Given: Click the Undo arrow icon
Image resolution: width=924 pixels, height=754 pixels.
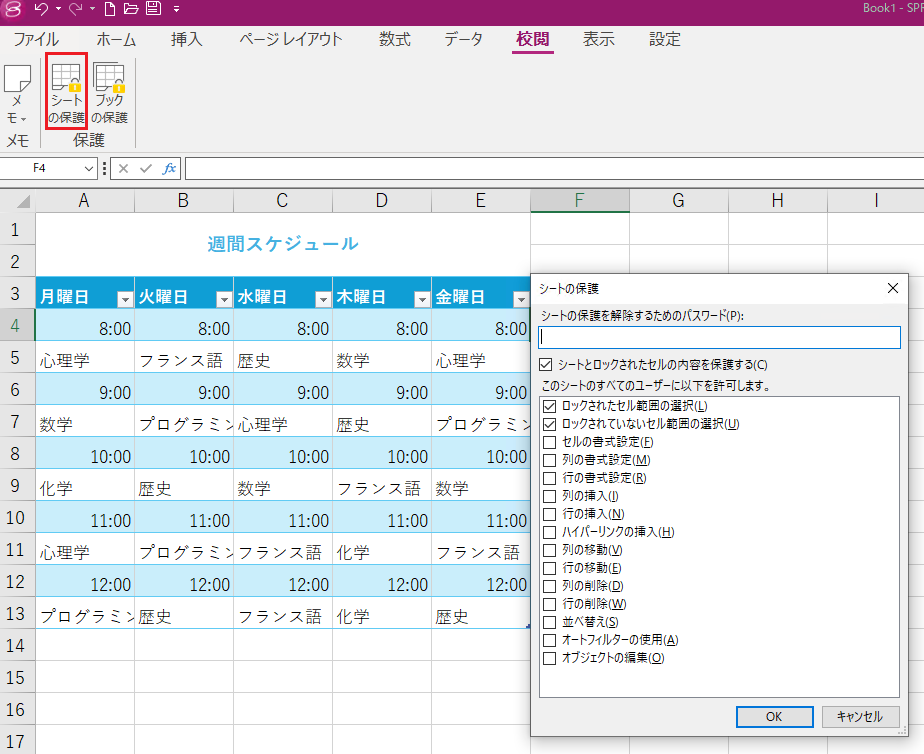Looking at the screenshot, I should click(41, 9).
